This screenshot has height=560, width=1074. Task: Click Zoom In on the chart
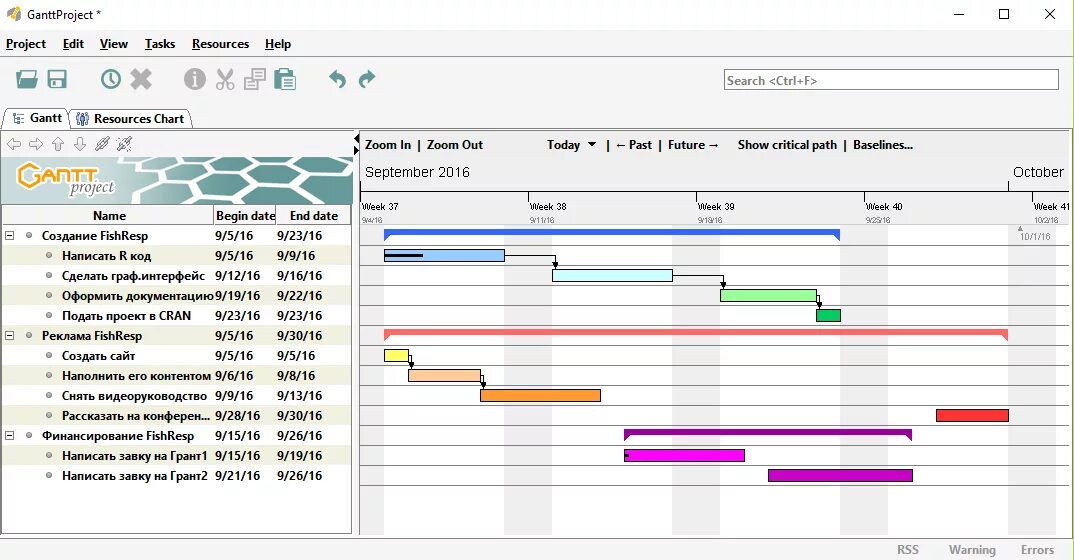pos(388,144)
